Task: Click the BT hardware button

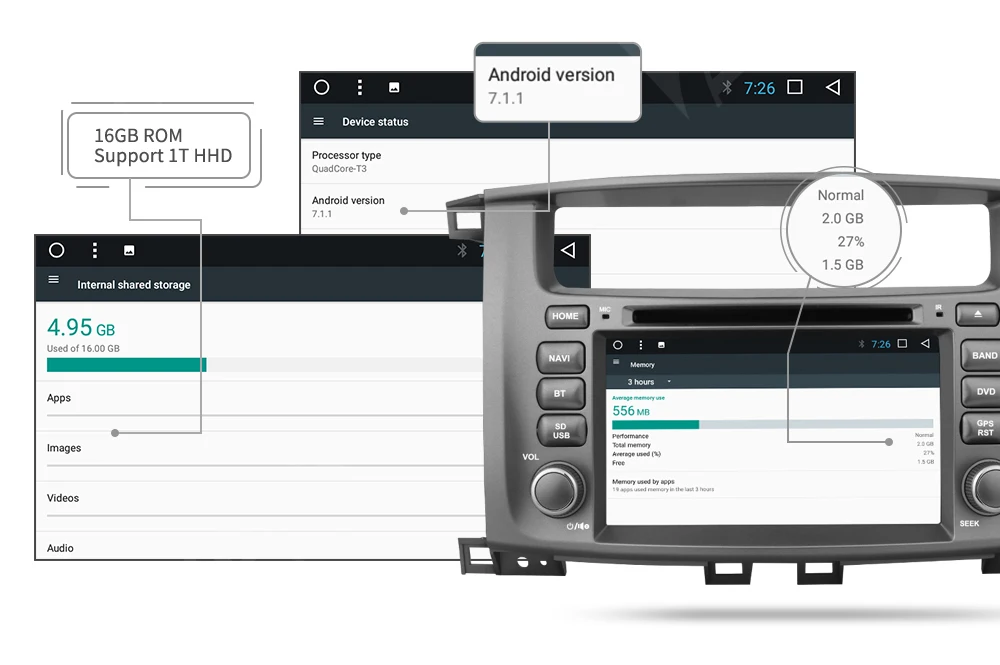Action: pos(560,393)
